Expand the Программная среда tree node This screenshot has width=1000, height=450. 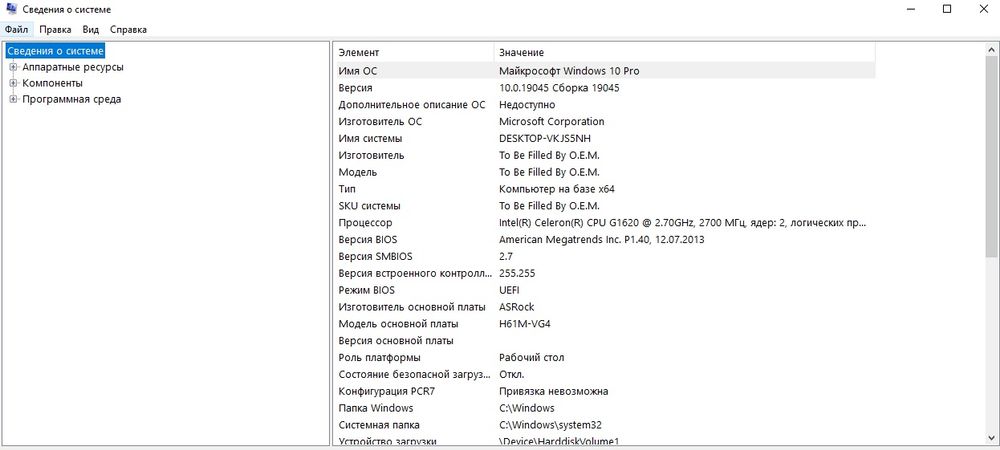click(x=13, y=99)
